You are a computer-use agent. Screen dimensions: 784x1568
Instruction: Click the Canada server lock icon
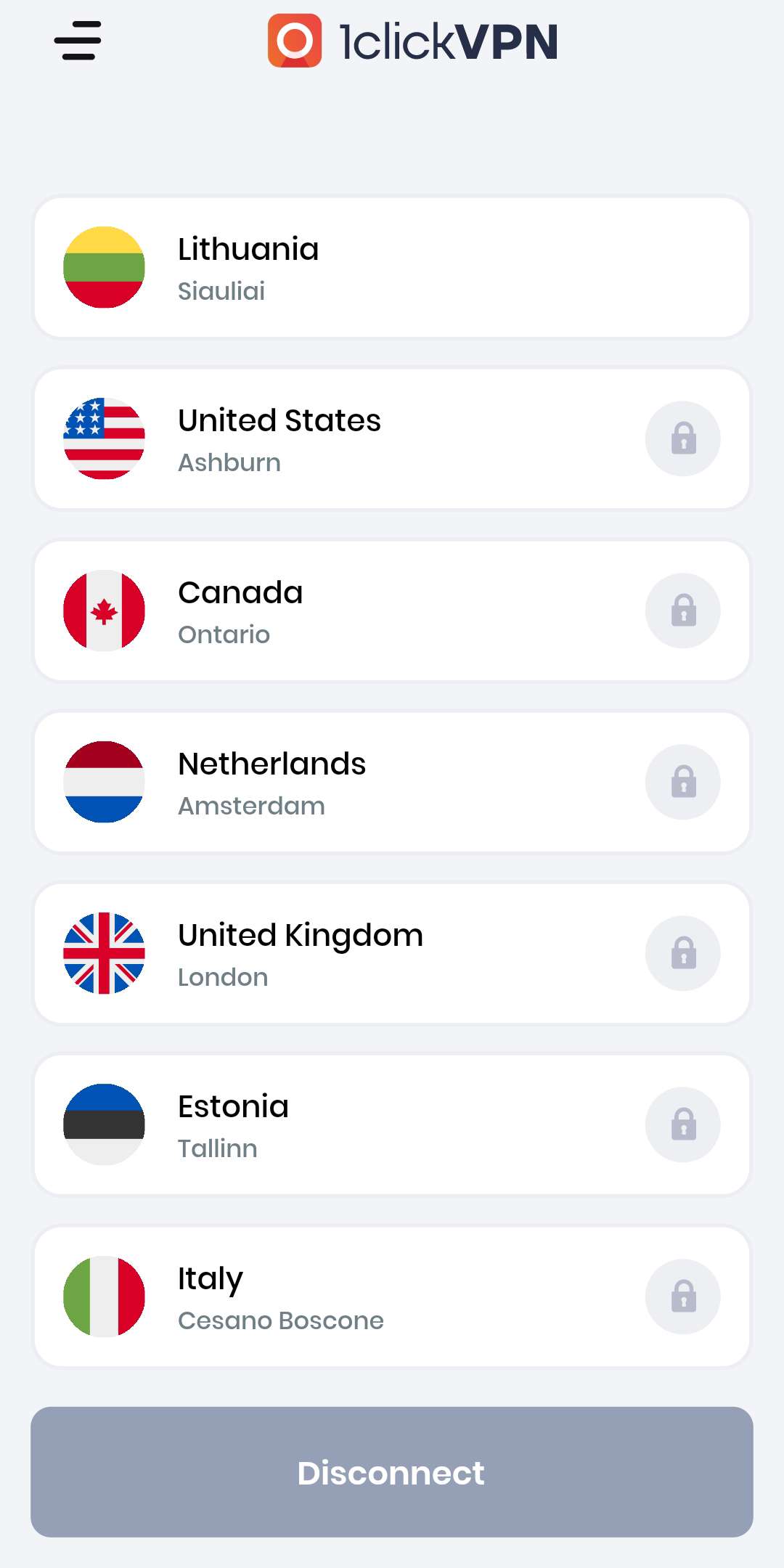(x=682, y=611)
